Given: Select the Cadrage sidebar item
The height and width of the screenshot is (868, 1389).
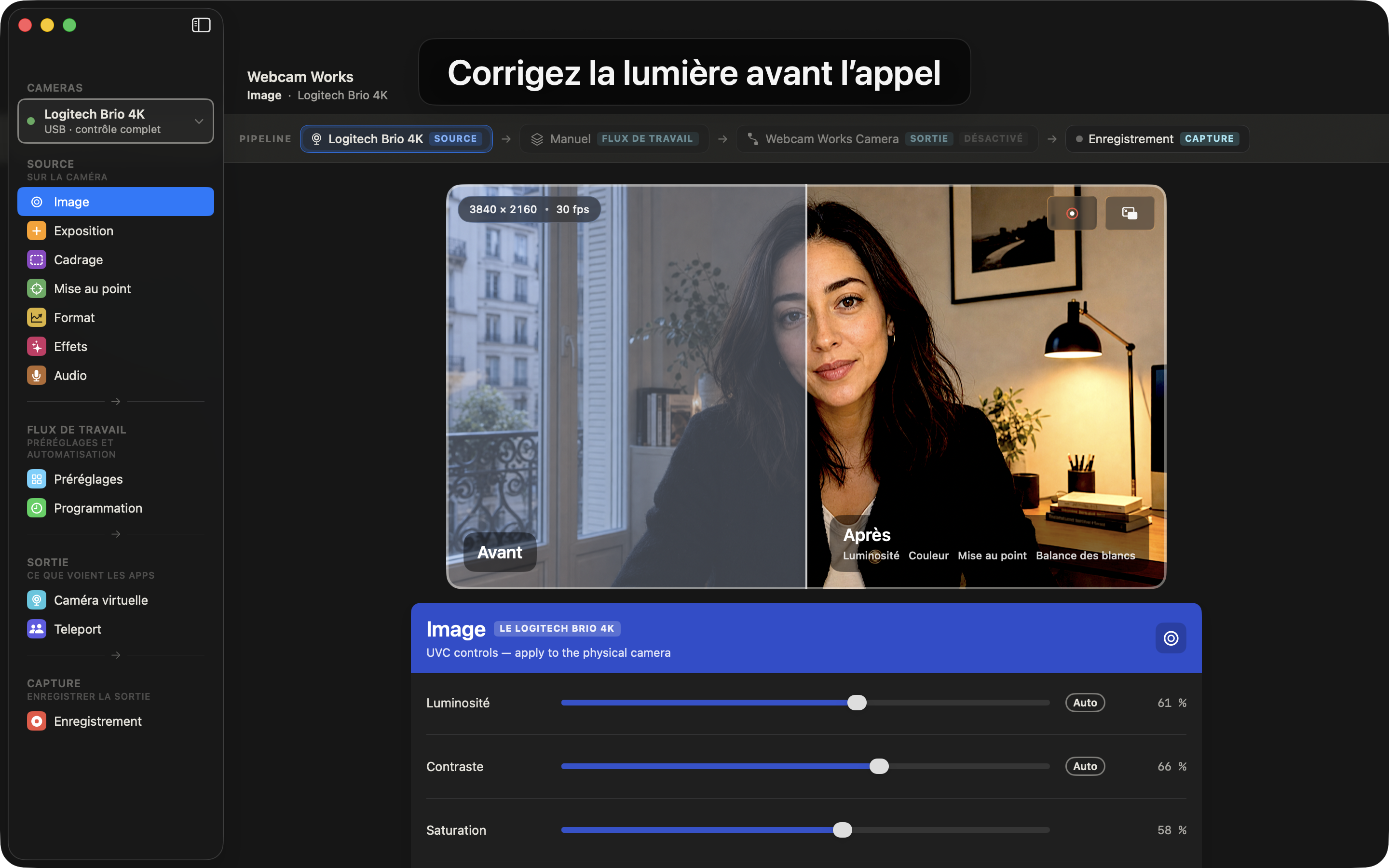Looking at the screenshot, I should [115, 259].
